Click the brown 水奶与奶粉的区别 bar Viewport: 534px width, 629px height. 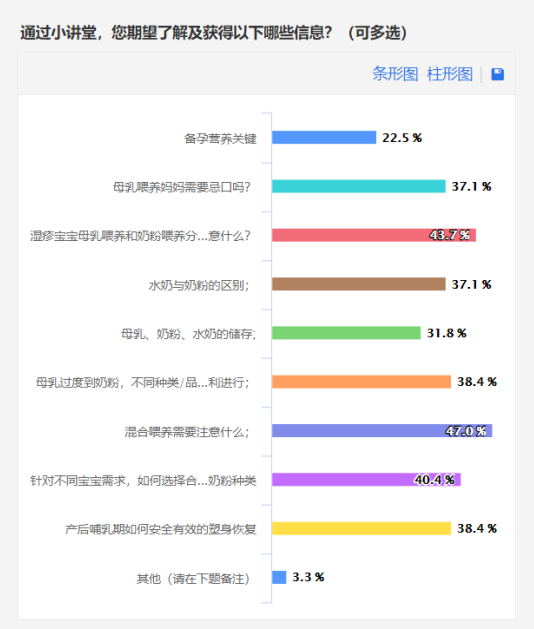359,284
